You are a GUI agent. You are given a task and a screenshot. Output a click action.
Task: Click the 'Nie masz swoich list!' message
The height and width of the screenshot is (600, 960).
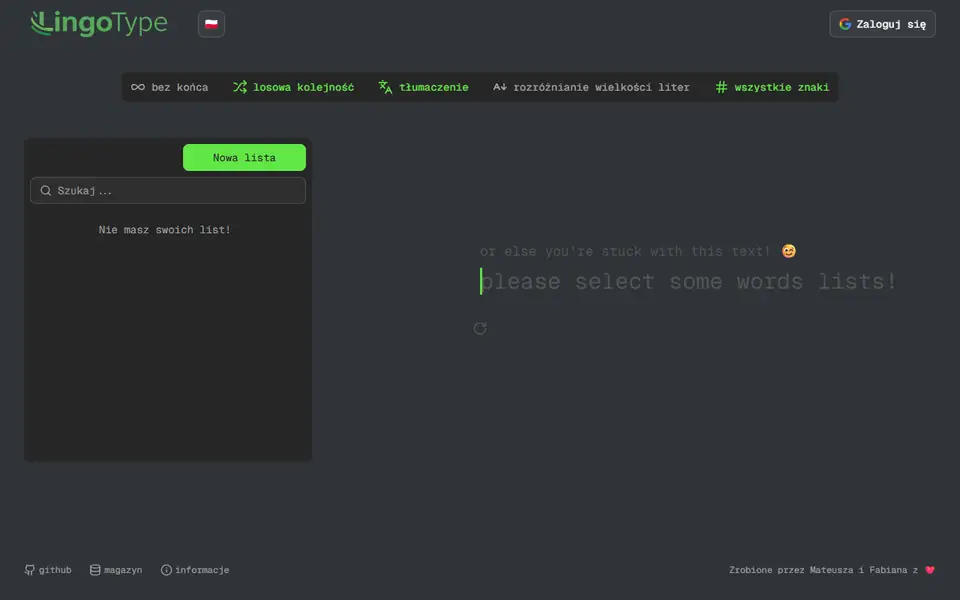[x=165, y=230]
